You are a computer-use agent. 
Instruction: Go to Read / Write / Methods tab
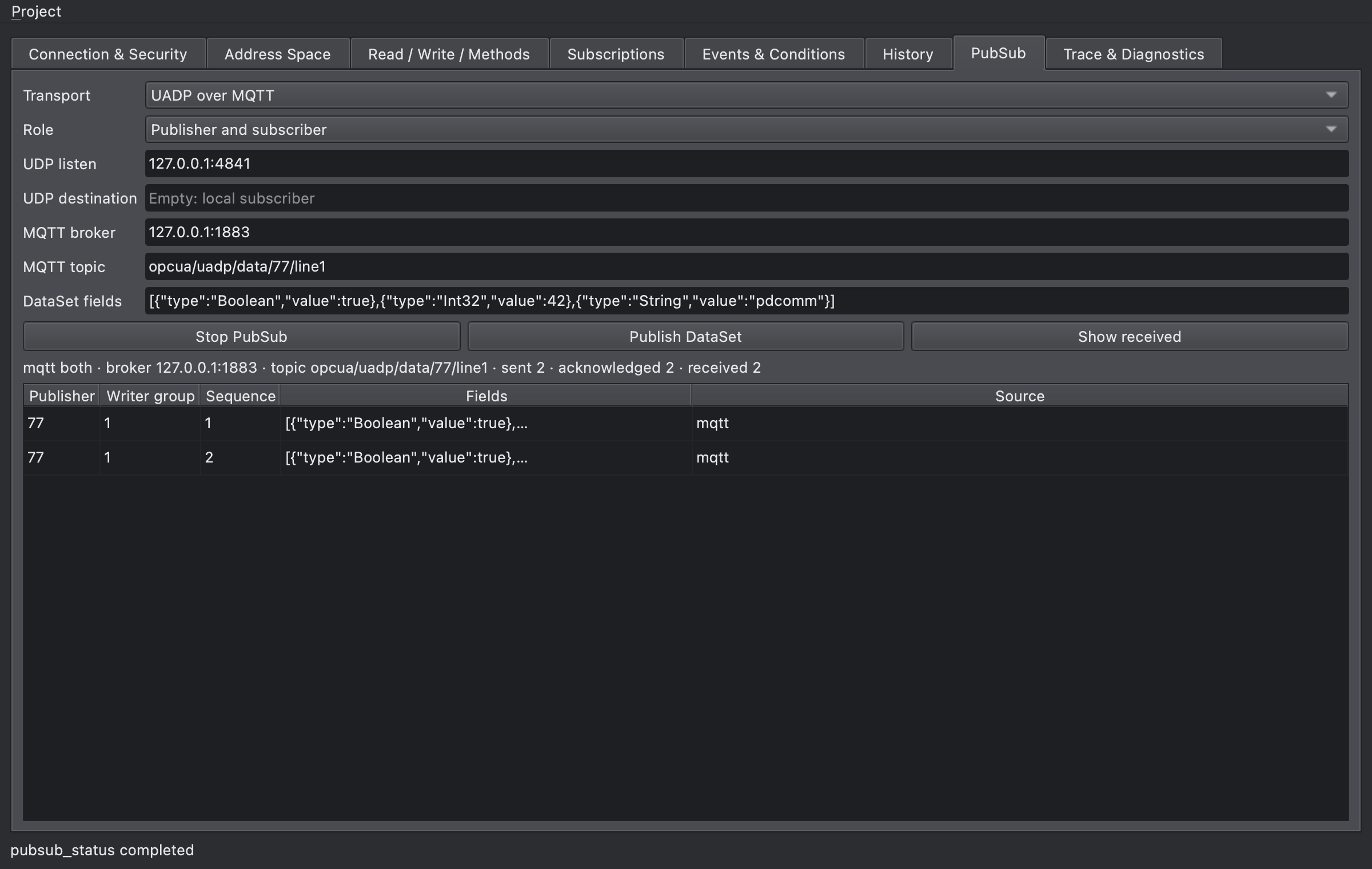pos(449,54)
